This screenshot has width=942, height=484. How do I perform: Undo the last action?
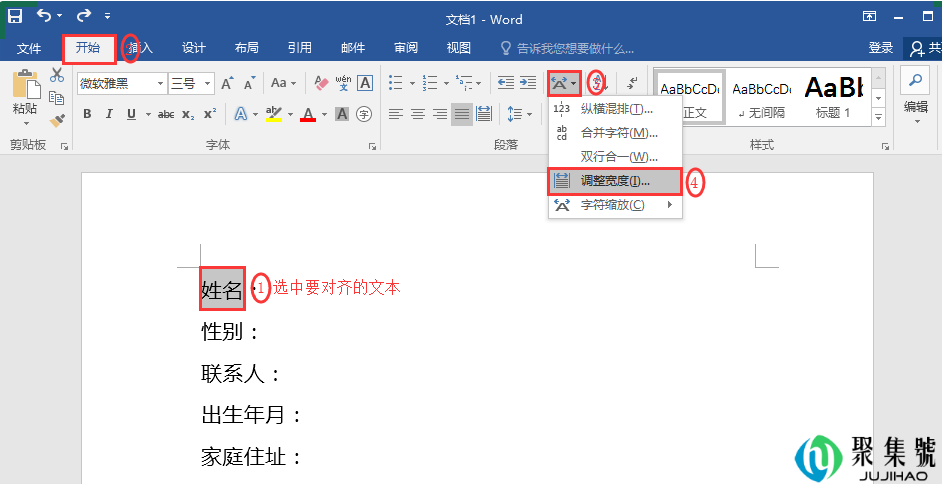coord(44,16)
